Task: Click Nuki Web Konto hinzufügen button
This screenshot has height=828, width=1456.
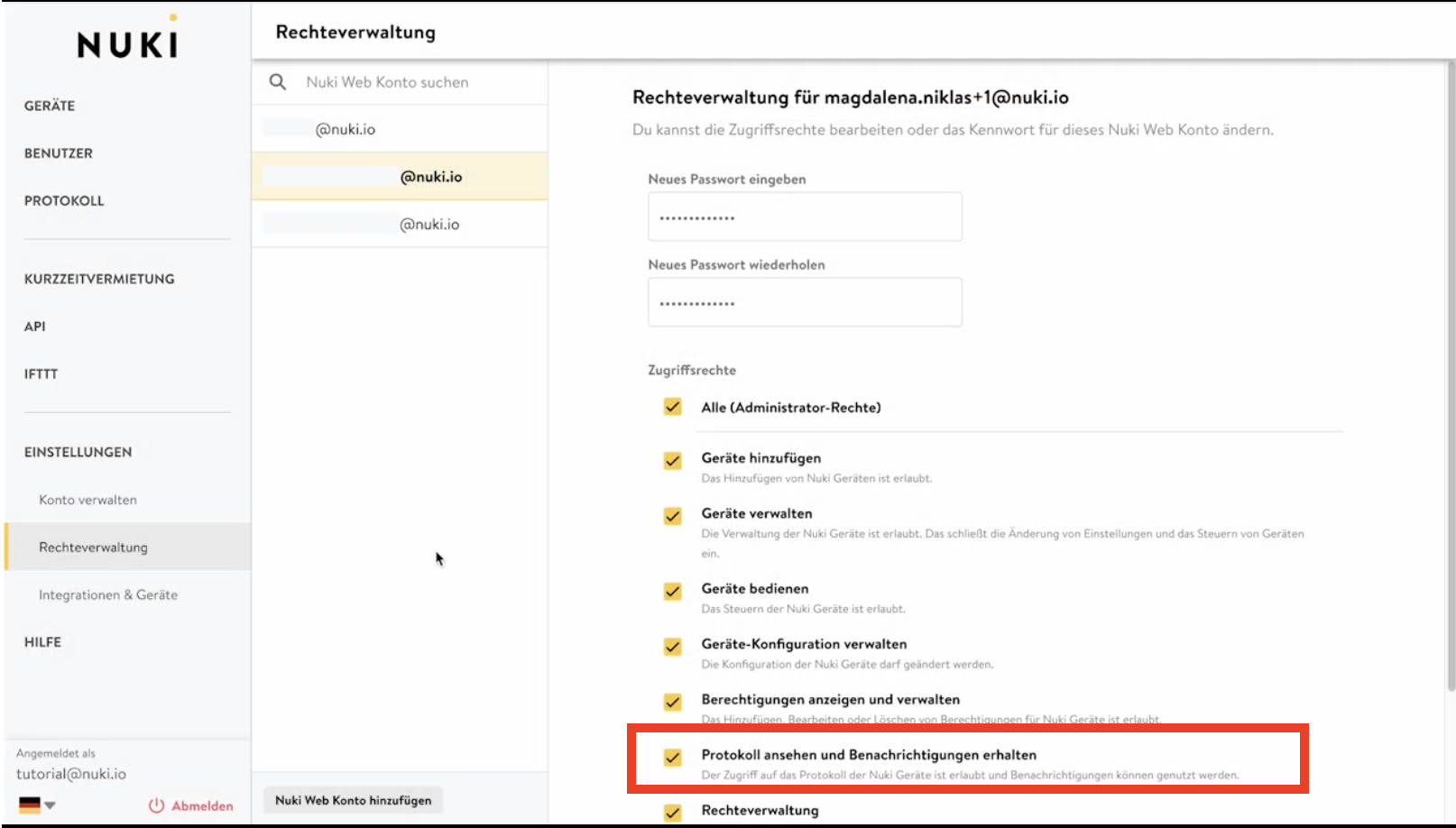Action: tap(353, 800)
